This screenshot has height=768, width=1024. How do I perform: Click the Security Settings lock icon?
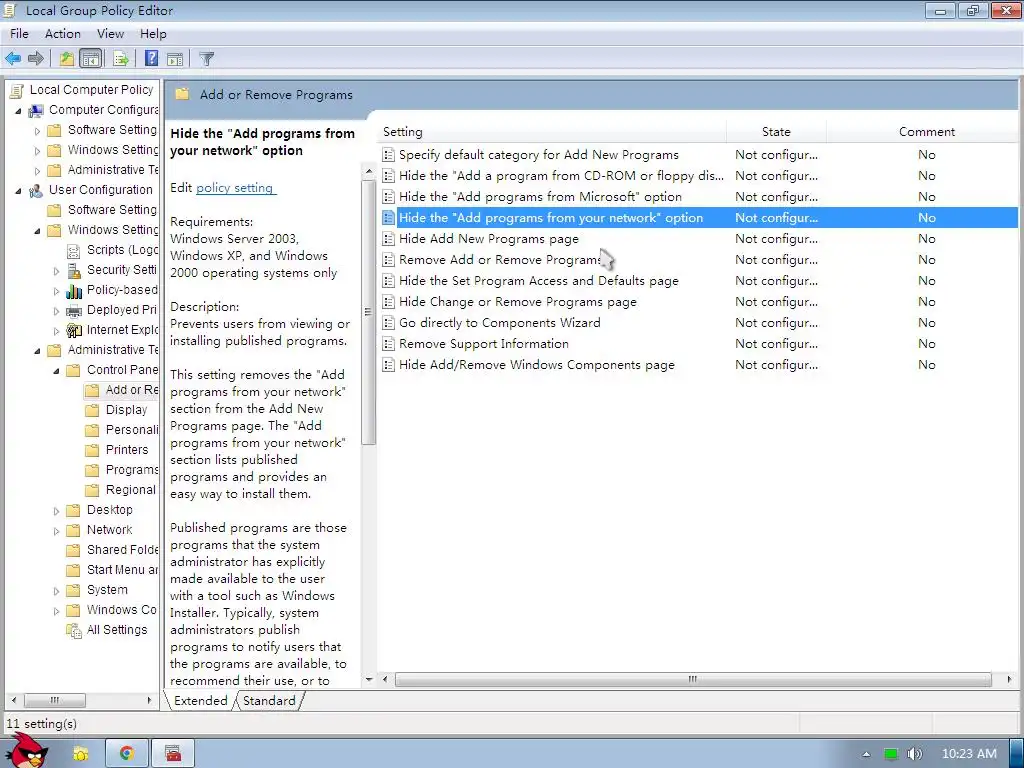click(74, 270)
